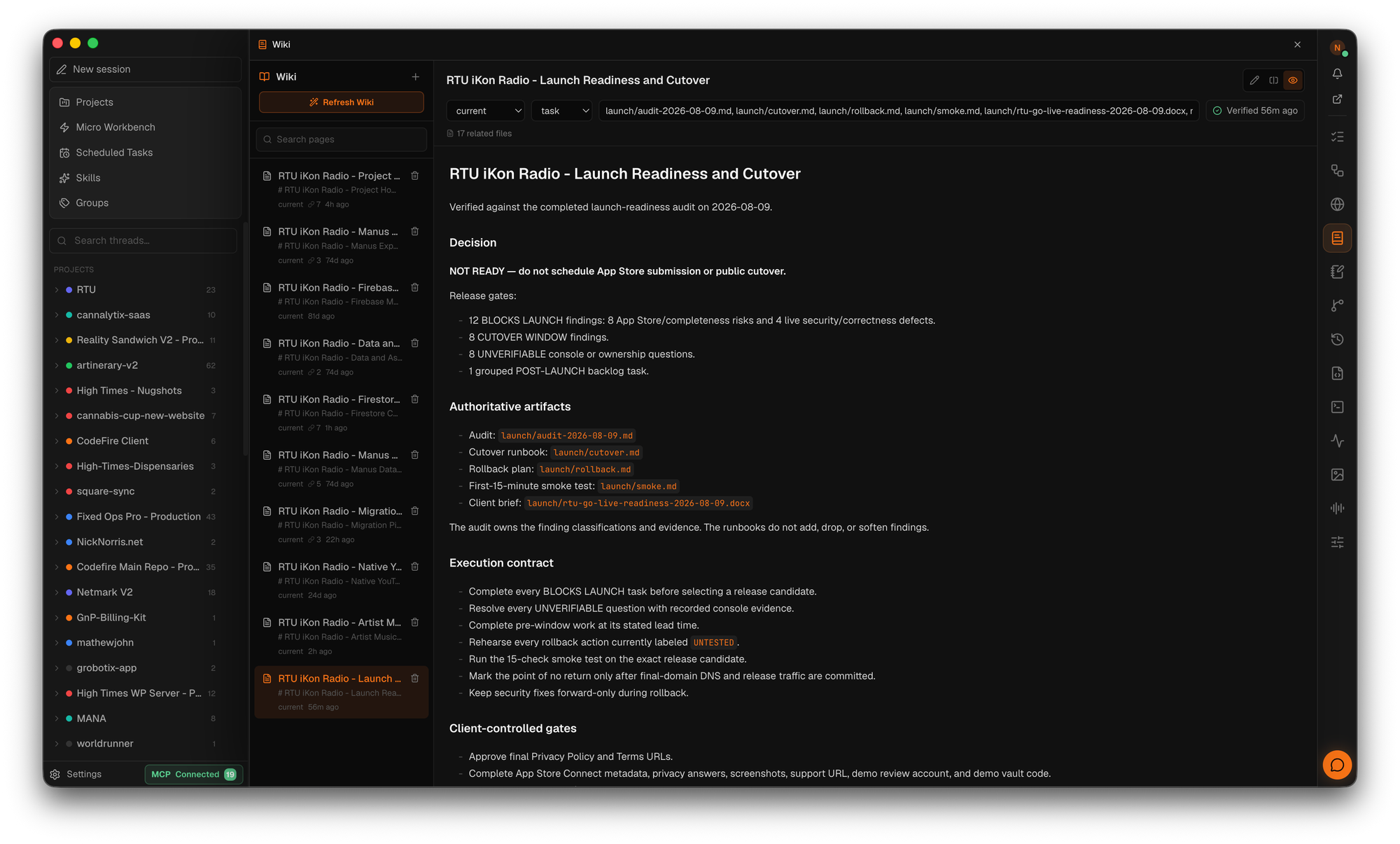Close the Wiki panel with the X
This screenshot has width=1400, height=844.
pos(1298,44)
